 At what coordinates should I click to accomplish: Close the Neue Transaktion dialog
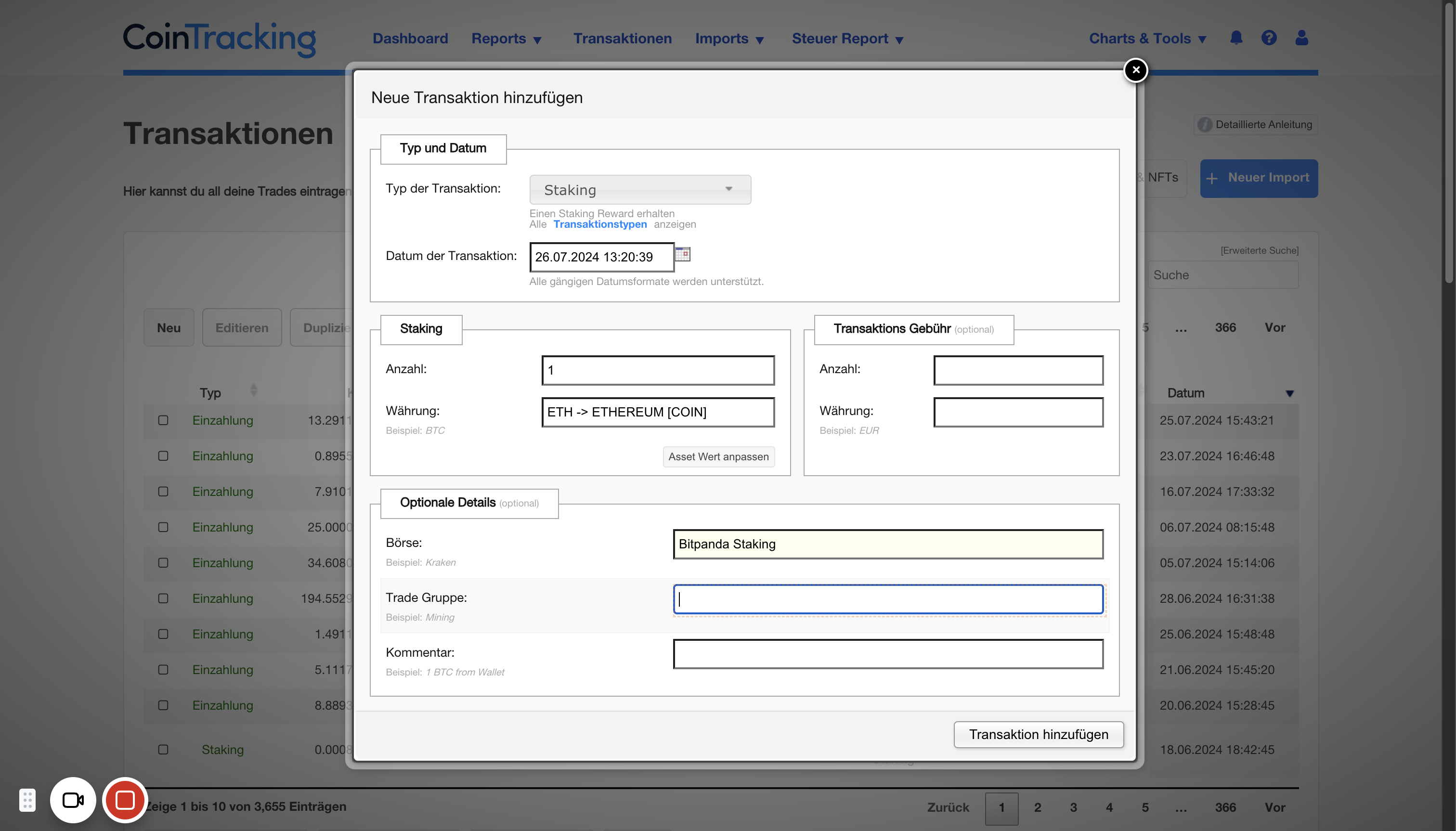[x=1136, y=70]
